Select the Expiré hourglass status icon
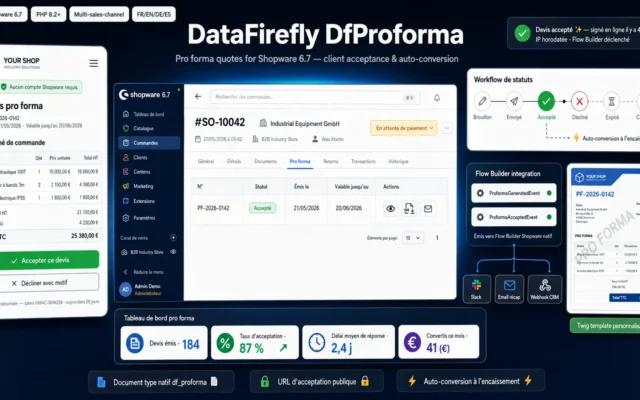This screenshot has width=640, height=400. [x=611, y=101]
